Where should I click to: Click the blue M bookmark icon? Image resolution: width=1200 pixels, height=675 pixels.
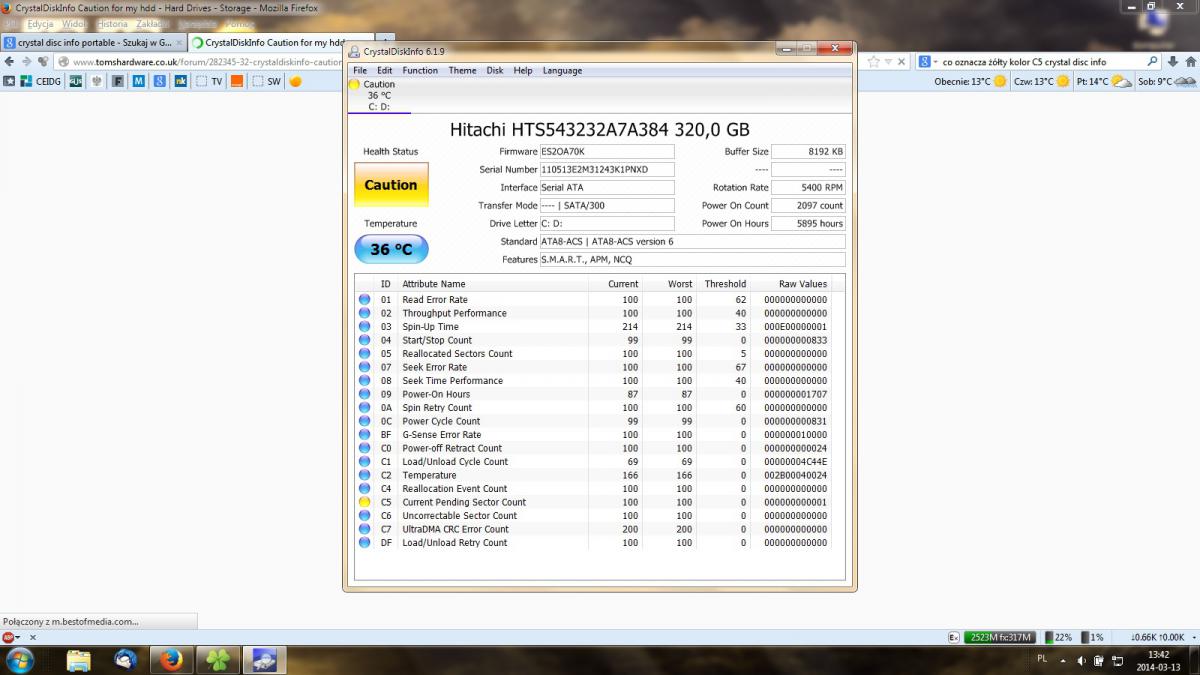coord(138,82)
